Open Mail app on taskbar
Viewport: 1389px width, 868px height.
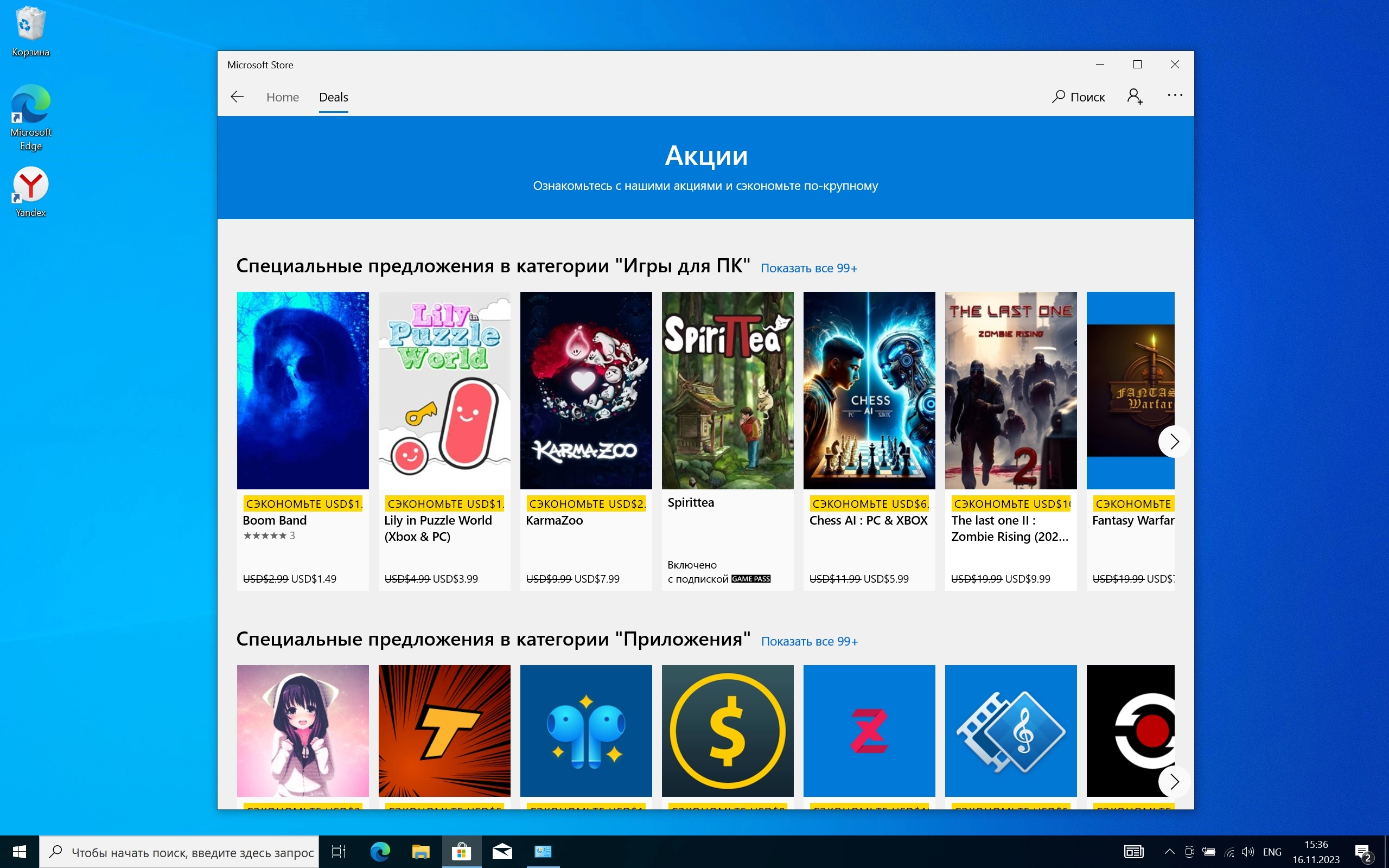[x=502, y=851]
